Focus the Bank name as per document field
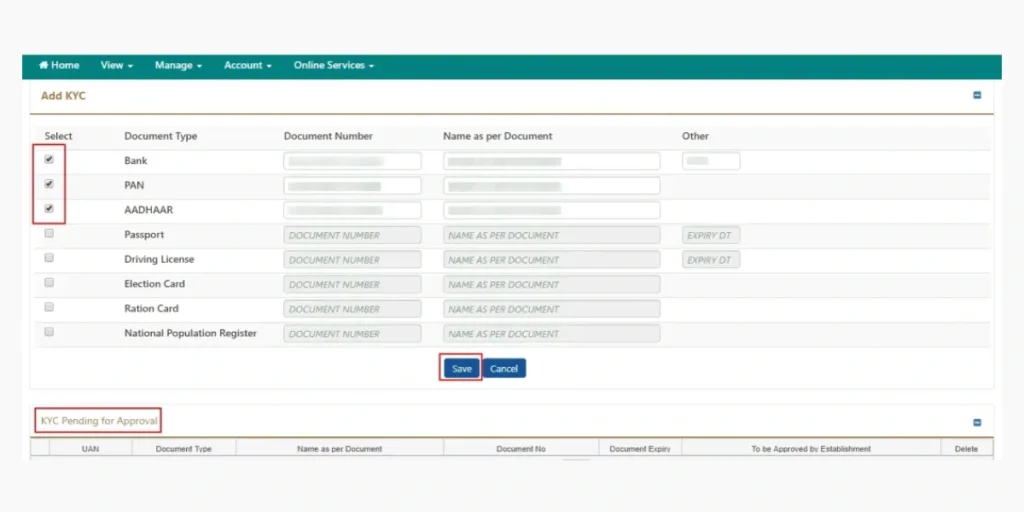The image size is (1024, 512). click(552, 161)
